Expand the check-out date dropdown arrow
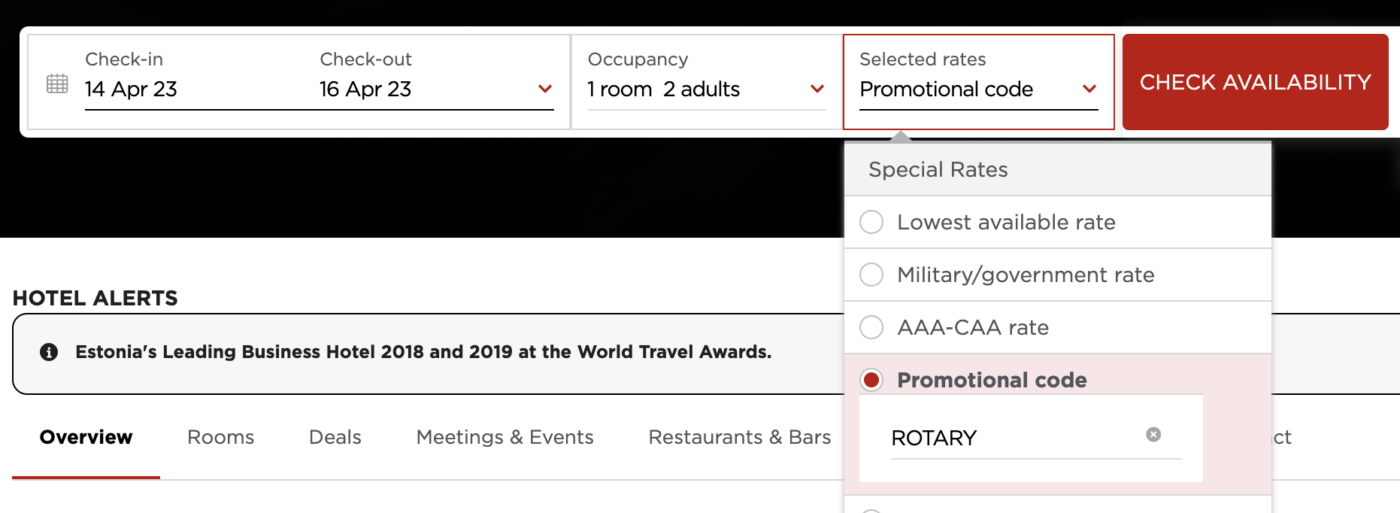The image size is (1400, 513). pyautogui.click(x=545, y=89)
